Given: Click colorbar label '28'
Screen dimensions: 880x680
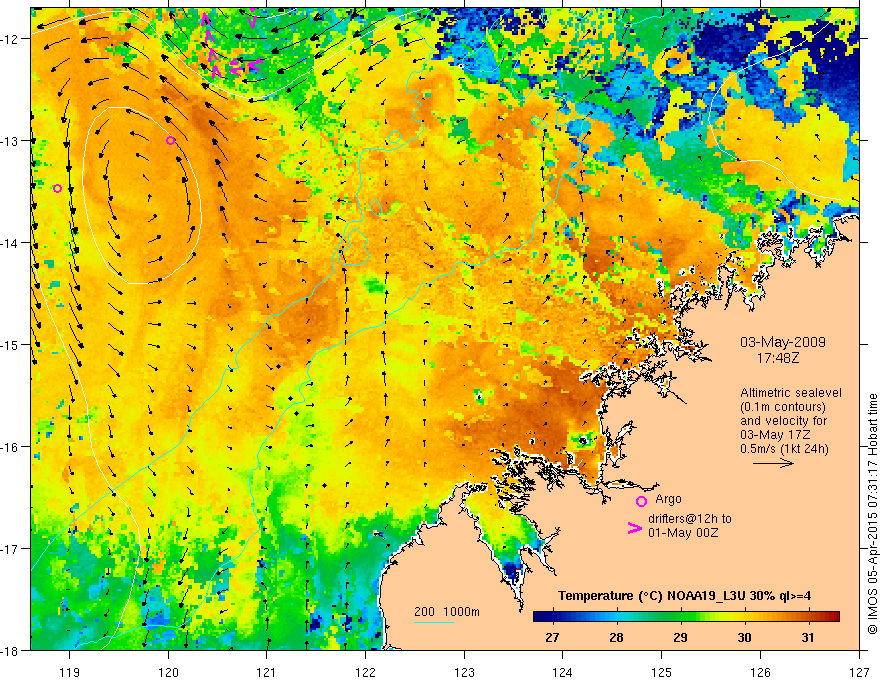Looking at the screenshot, I should 616,637.
